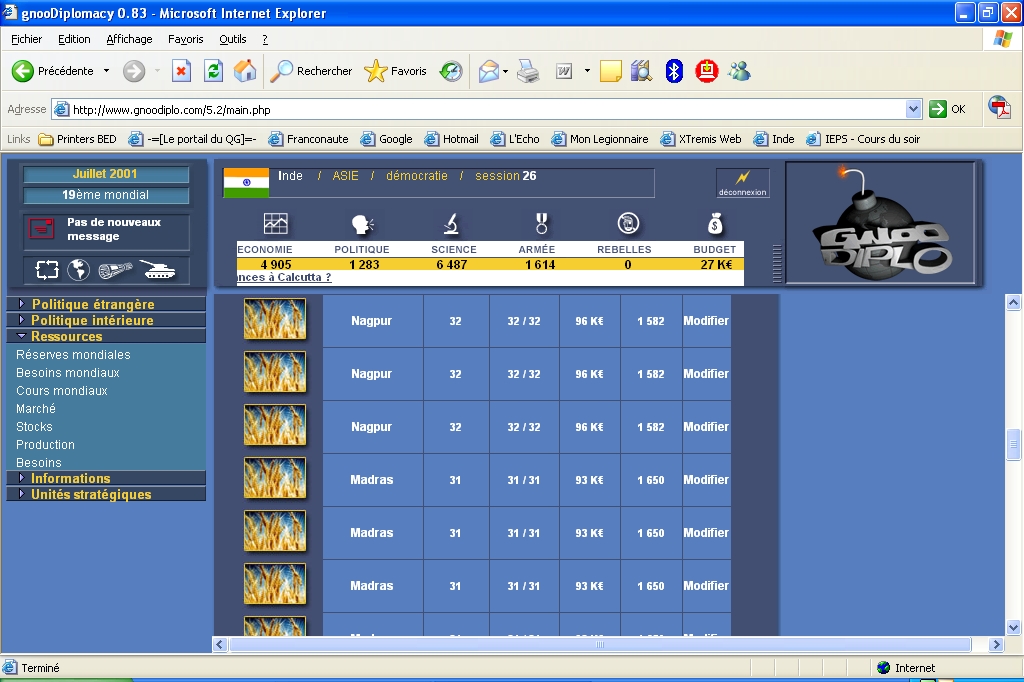Click the tank icon in left panel
The height and width of the screenshot is (682, 1024).
click(158, 269)
